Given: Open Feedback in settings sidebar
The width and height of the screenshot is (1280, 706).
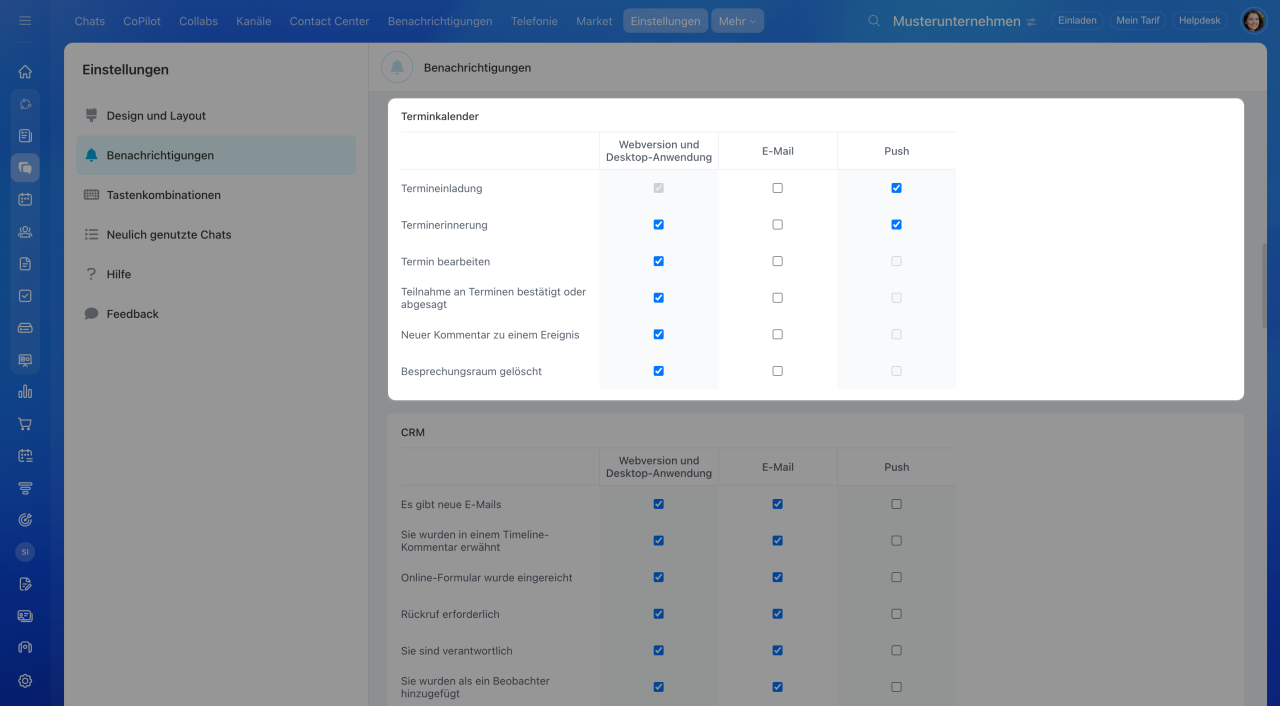Looking at the screenshot, I should pyautogui.click(x=216, y=314).
